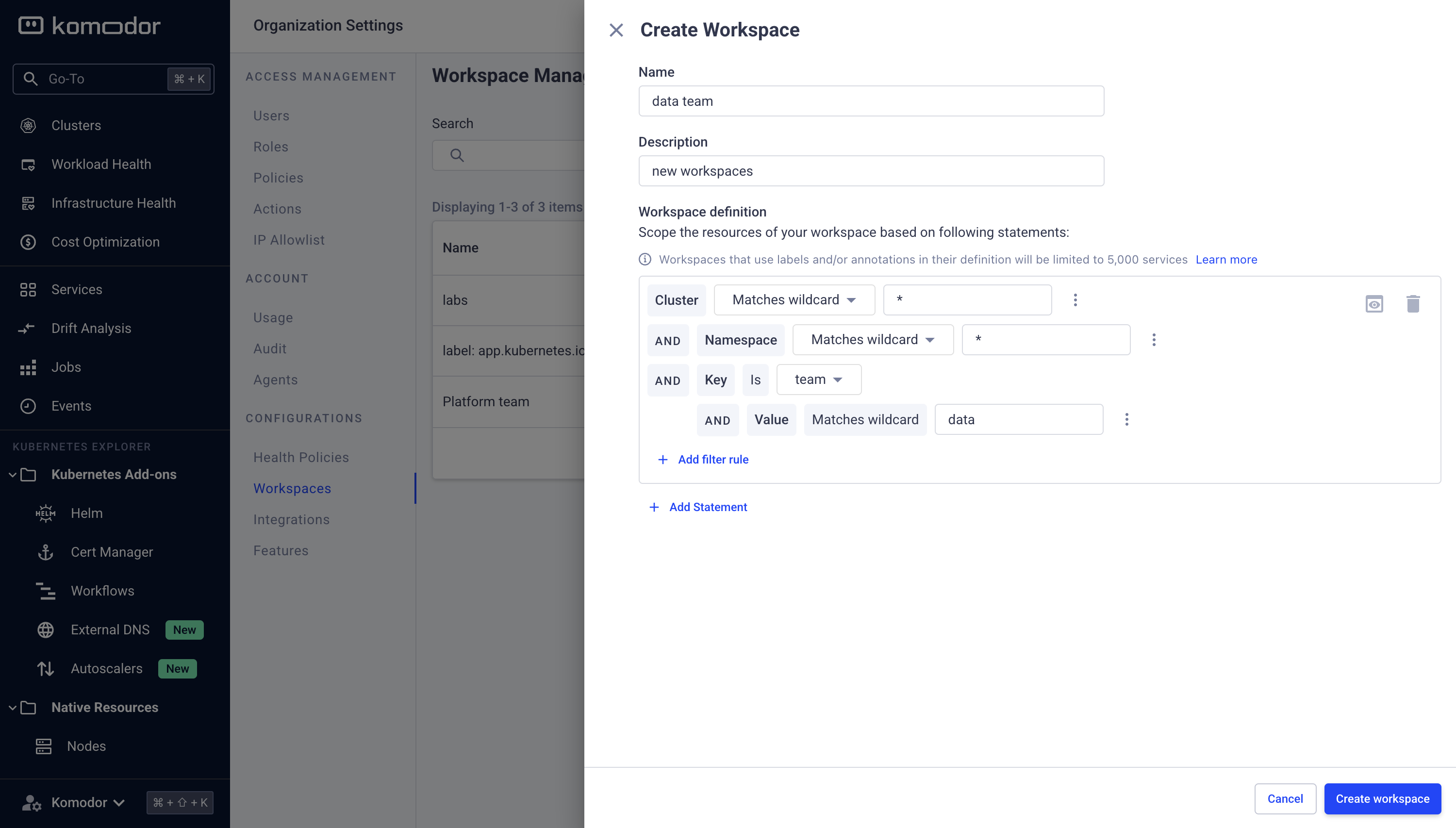
Task: Open External DNS globe icon
Action: coord(46,629)
